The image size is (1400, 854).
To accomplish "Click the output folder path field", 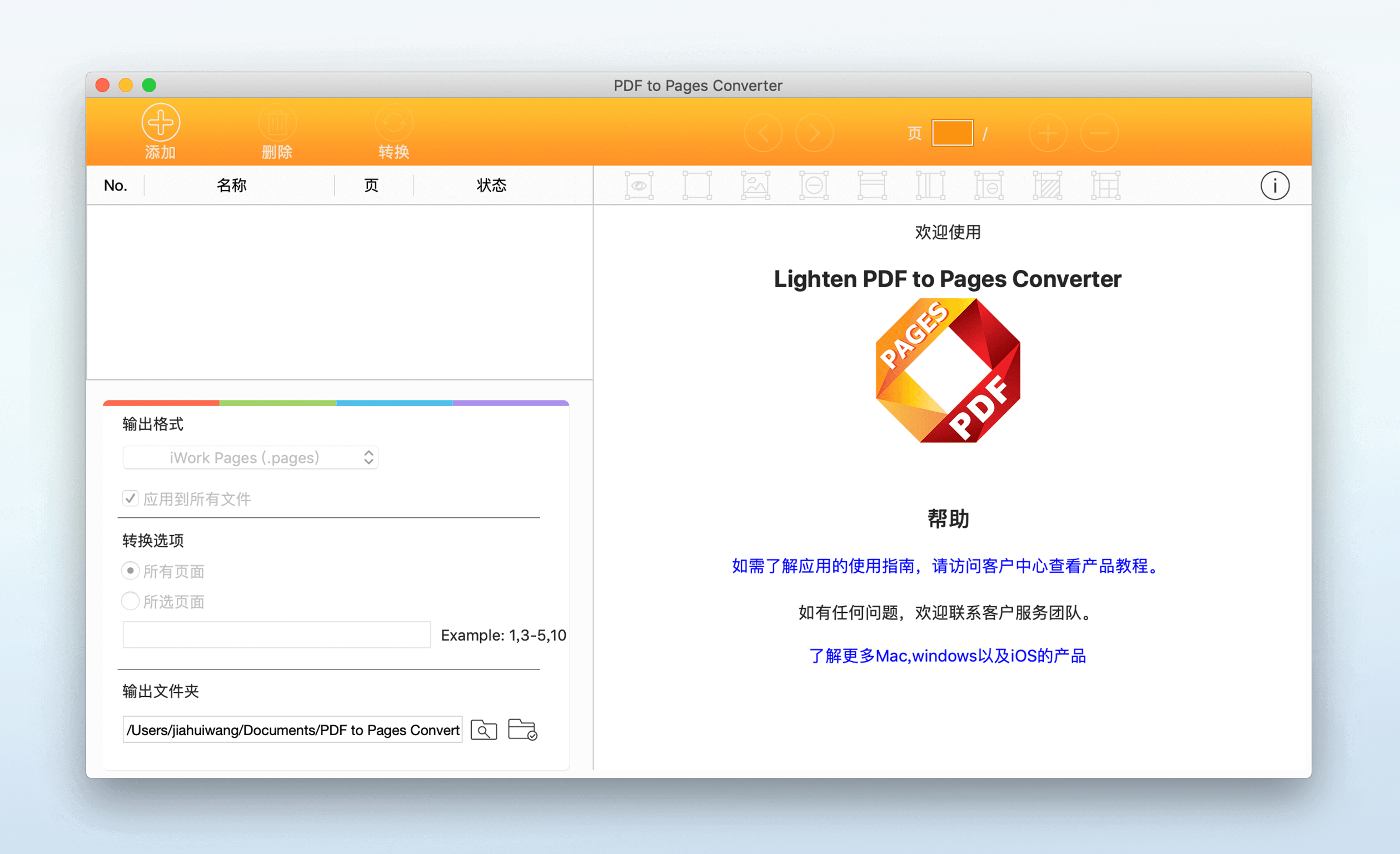I will point(292,730).
